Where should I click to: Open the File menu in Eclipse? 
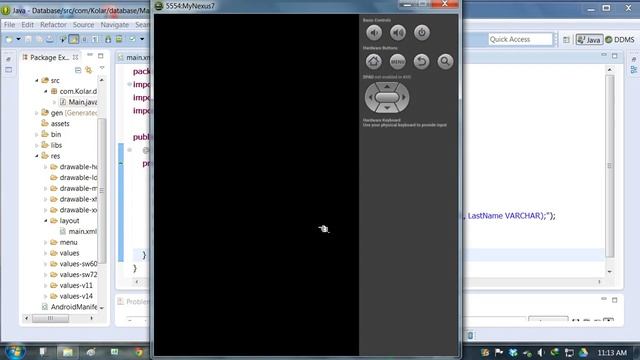click(9, 25)
